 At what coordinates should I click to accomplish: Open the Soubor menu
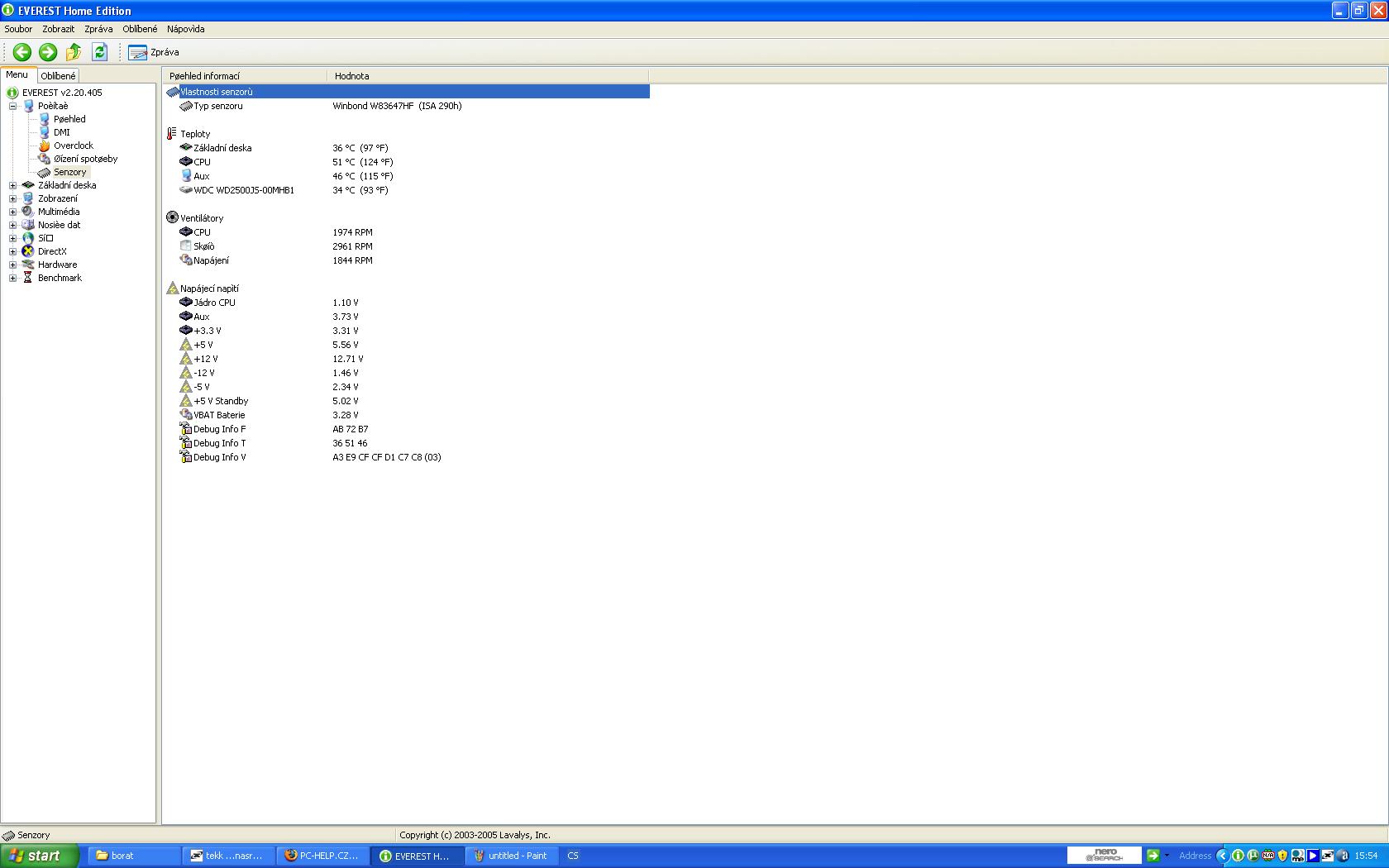coord(18,29)
